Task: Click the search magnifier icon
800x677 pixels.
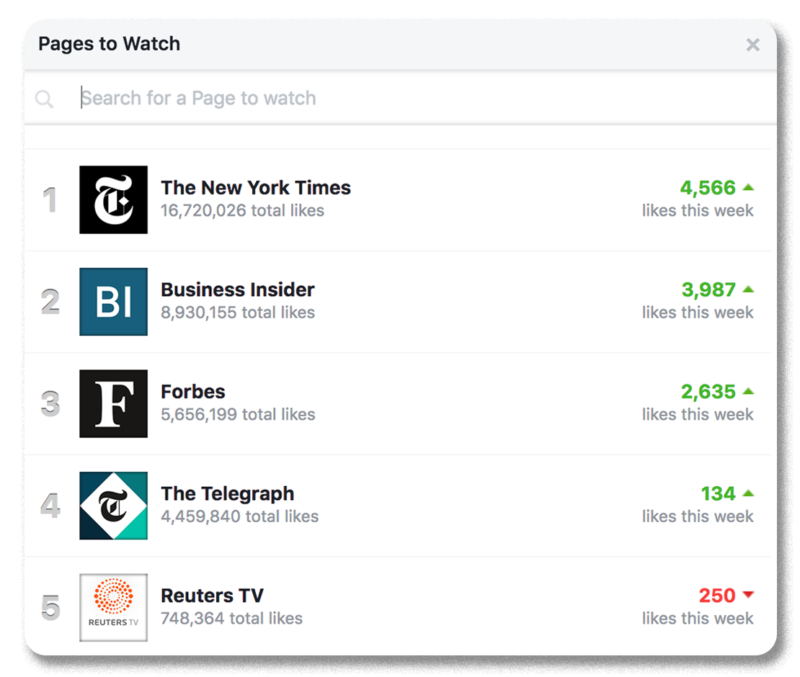Action: (x=44, y=99)
